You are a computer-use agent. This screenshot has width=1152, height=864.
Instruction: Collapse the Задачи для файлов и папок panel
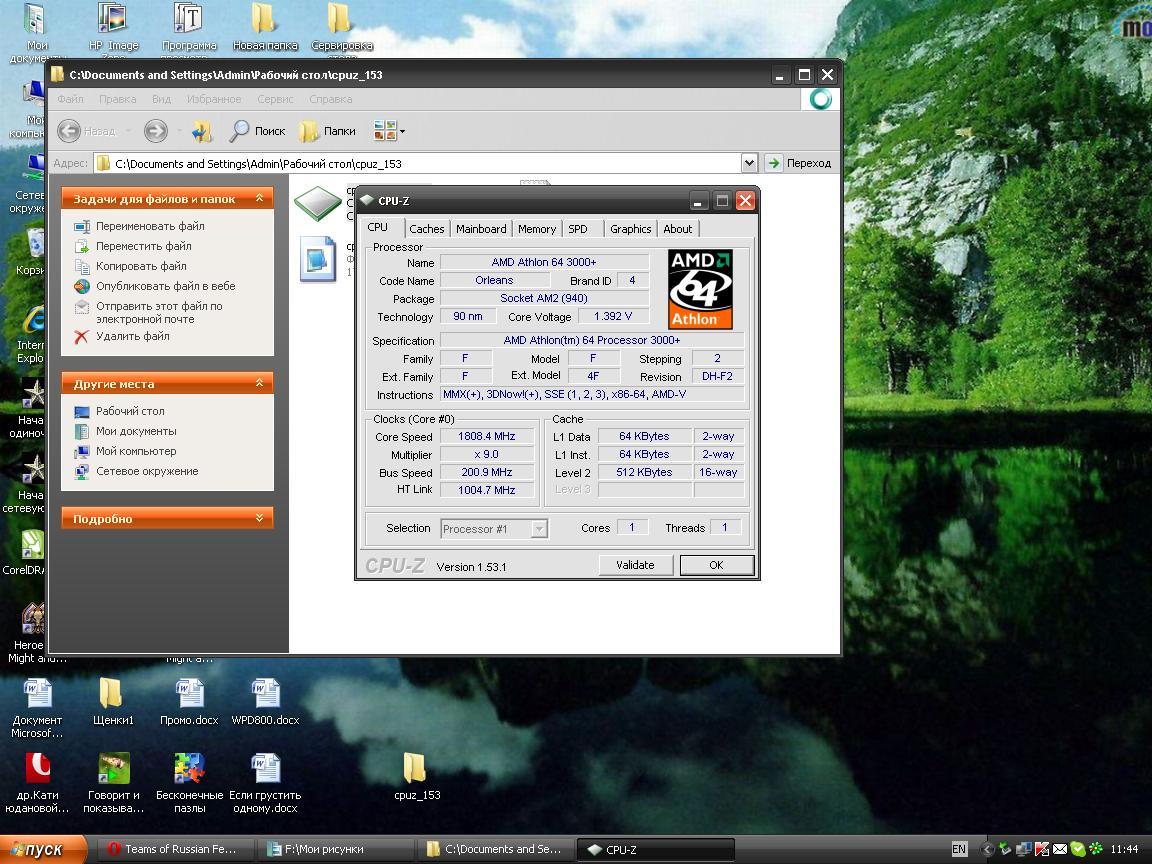[259, 198]
